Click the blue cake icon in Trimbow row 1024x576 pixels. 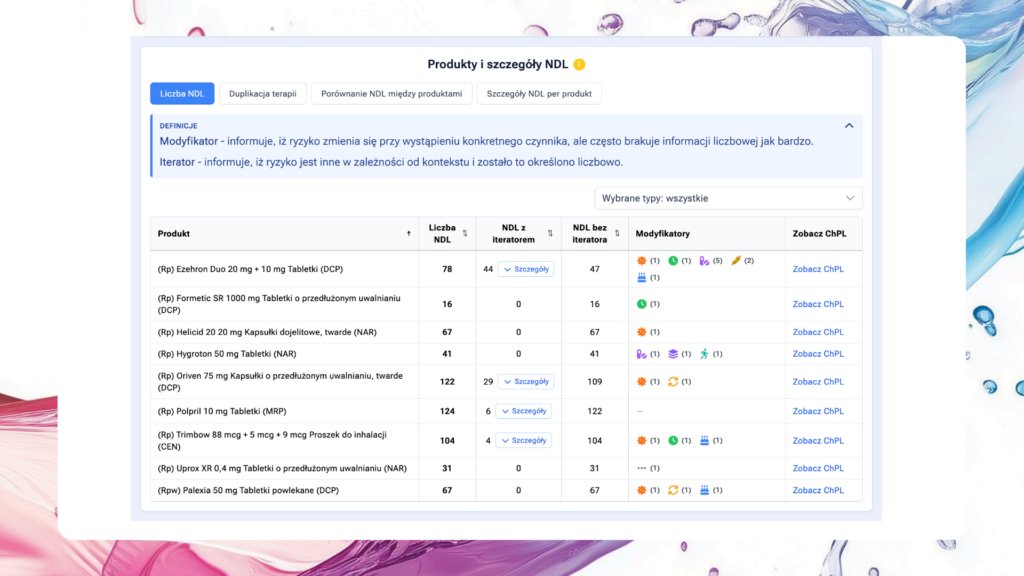[704, 441]
